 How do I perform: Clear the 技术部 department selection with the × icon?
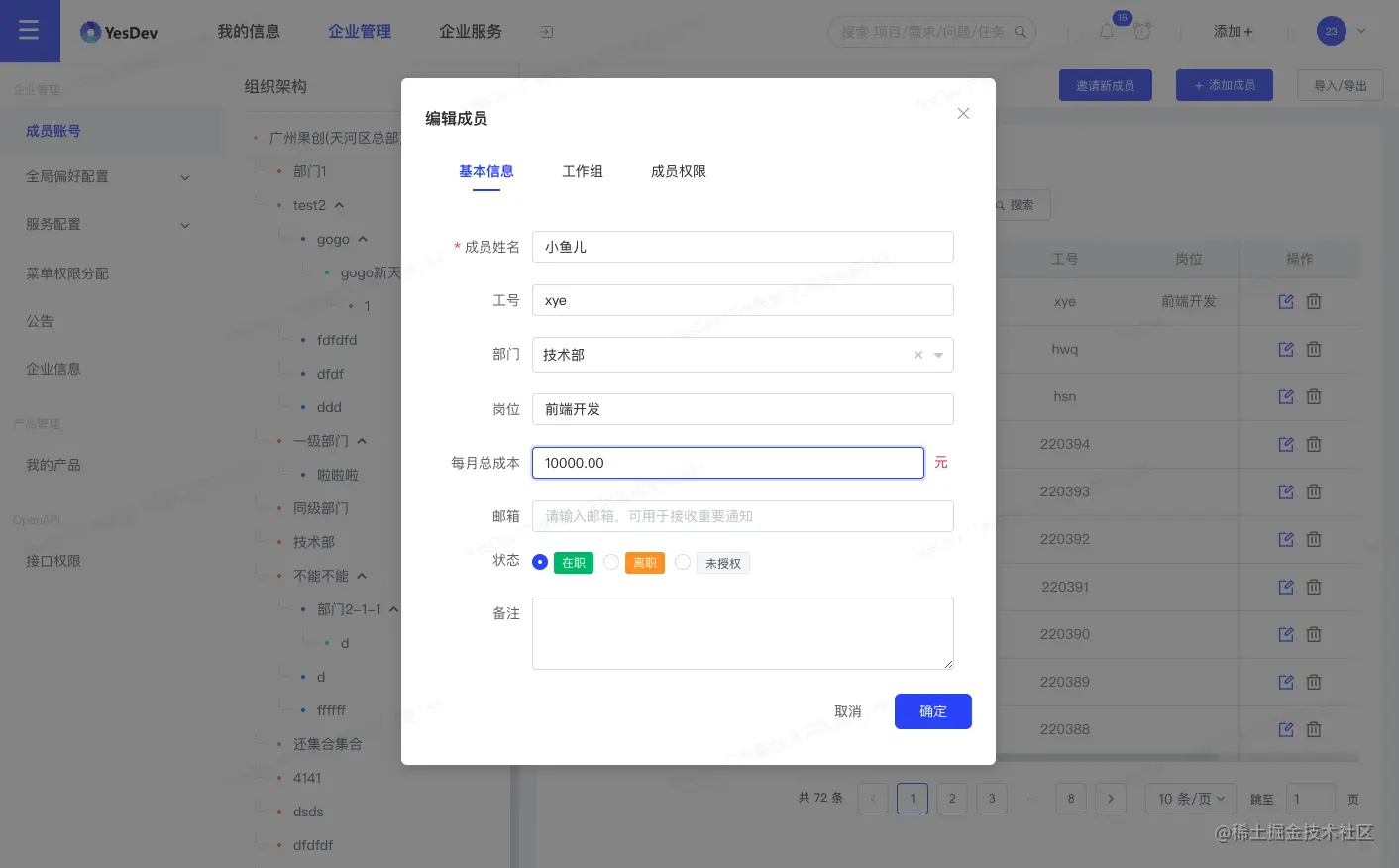[x=917, y=355]
